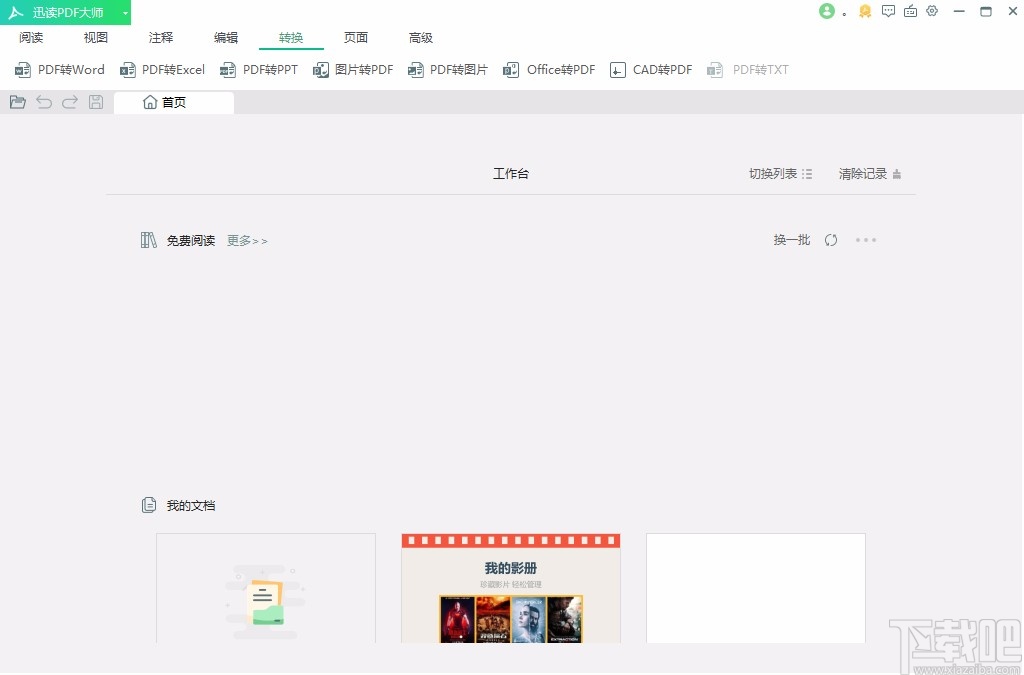Open the 更多>> link under 免费阅读
Image resolution: width=1024 pixels, height=675 pixels.
point(246,240)
